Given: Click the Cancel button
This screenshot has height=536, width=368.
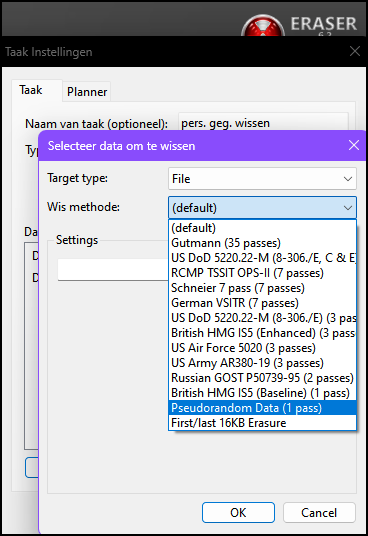Looking at the screenshot, I should 319,512.
